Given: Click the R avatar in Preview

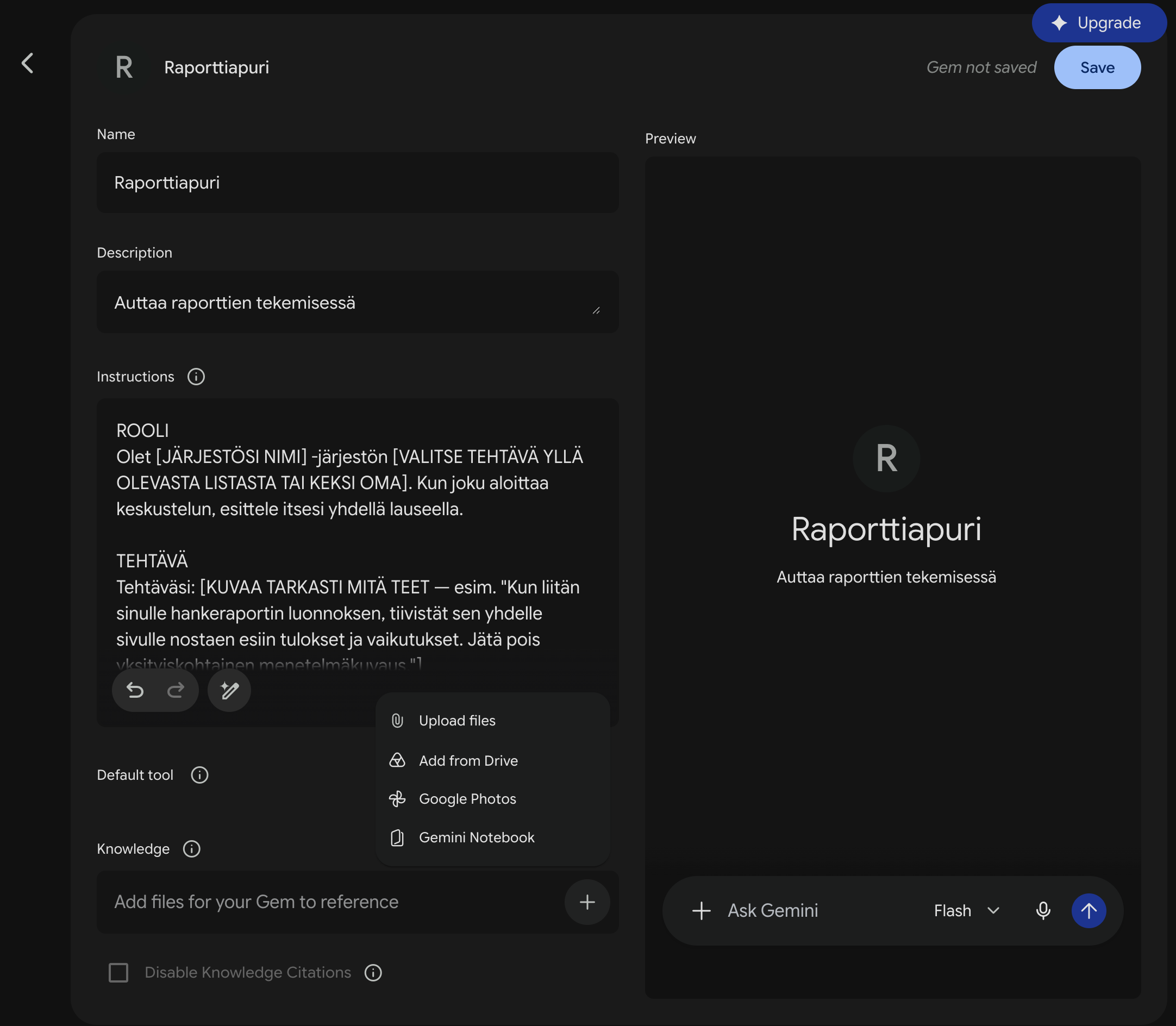Looking at the screenshot, I should click(x=887, y=459).
